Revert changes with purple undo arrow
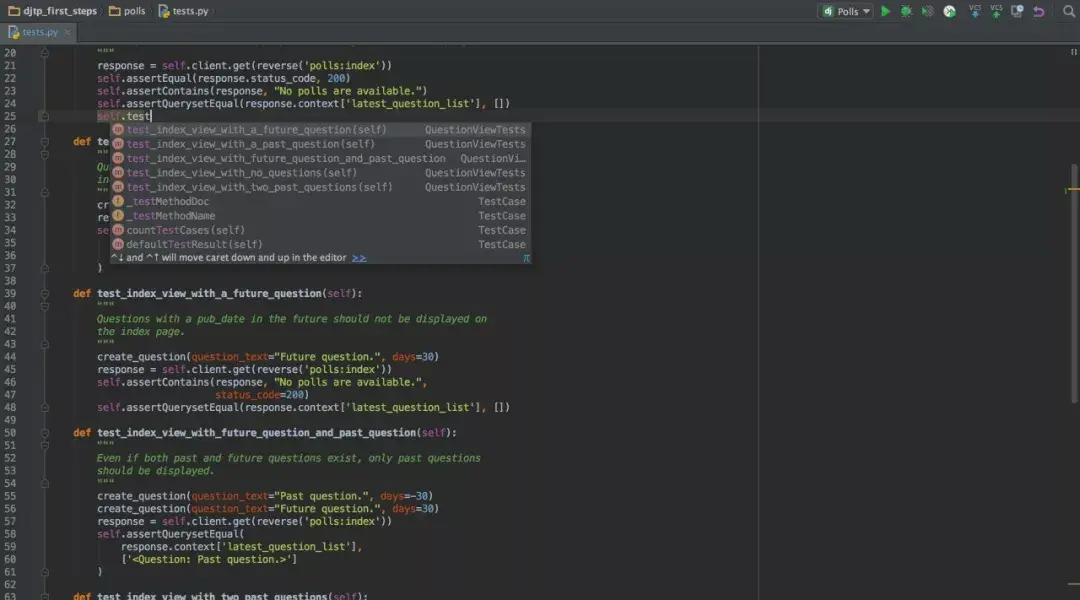This screenshot has height=600, width=1080. [1039, 11]
